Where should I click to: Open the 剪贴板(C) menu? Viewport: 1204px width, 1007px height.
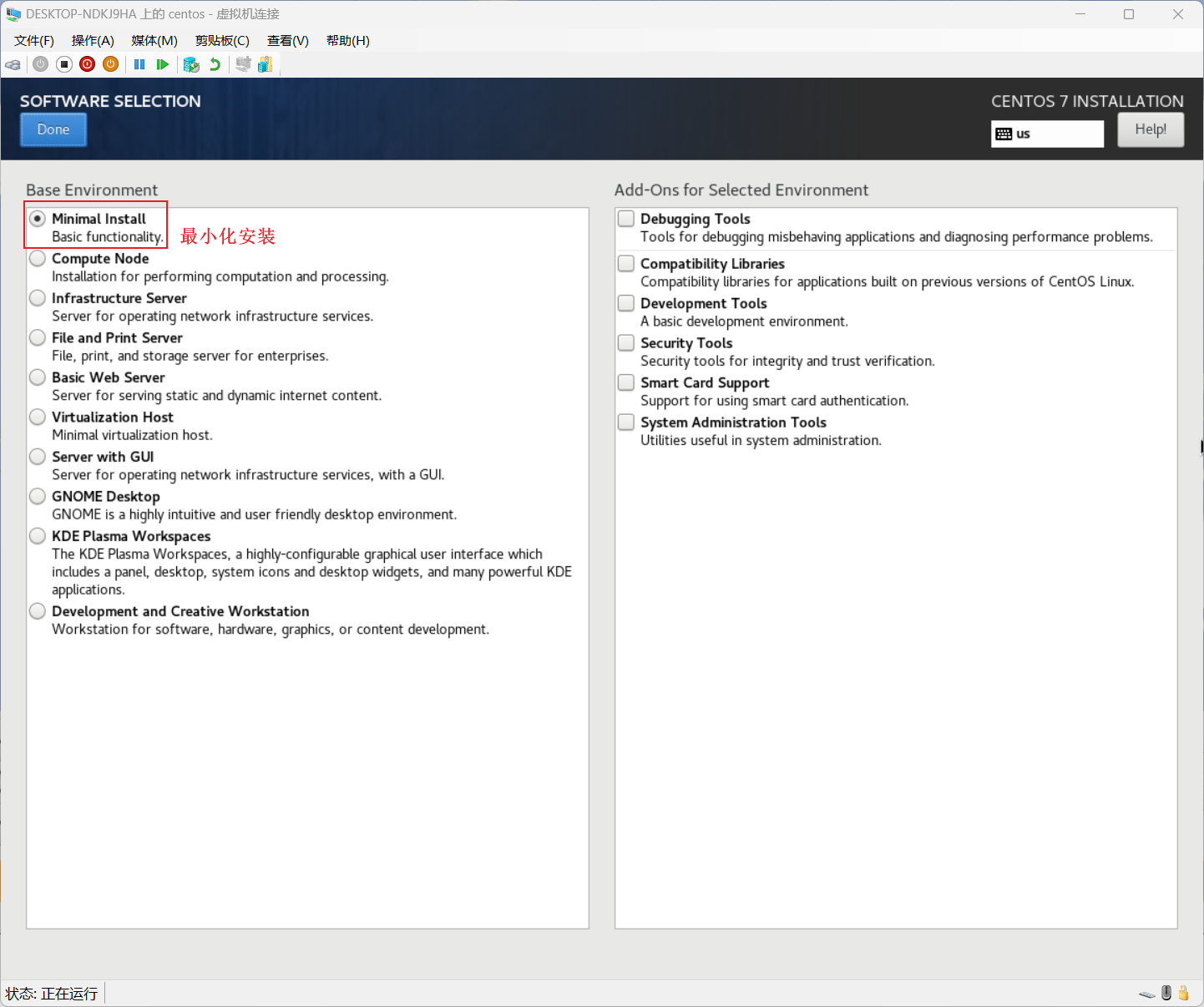pos(222,41)
